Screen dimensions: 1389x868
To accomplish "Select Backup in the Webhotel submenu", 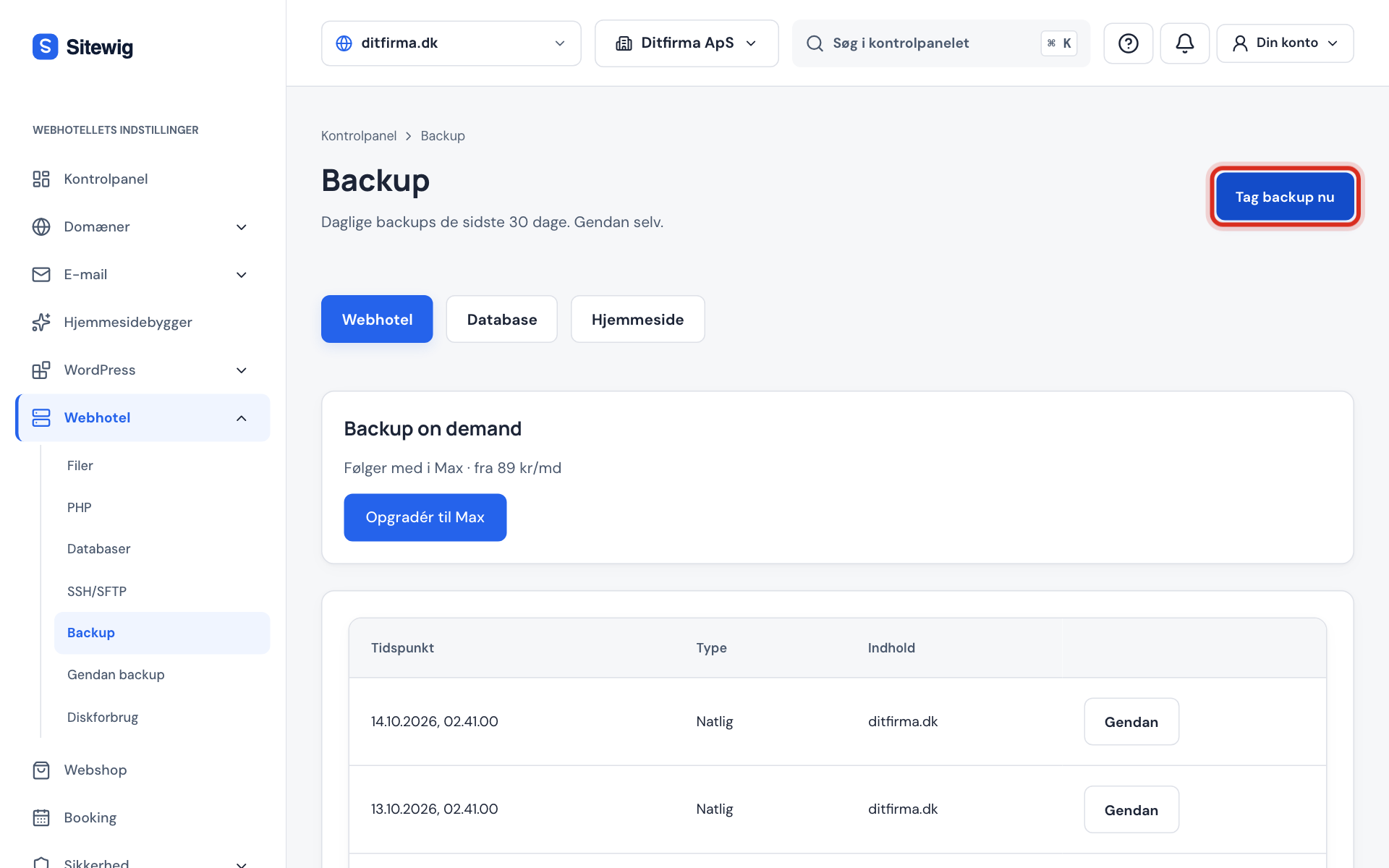I will click(162, 633).
